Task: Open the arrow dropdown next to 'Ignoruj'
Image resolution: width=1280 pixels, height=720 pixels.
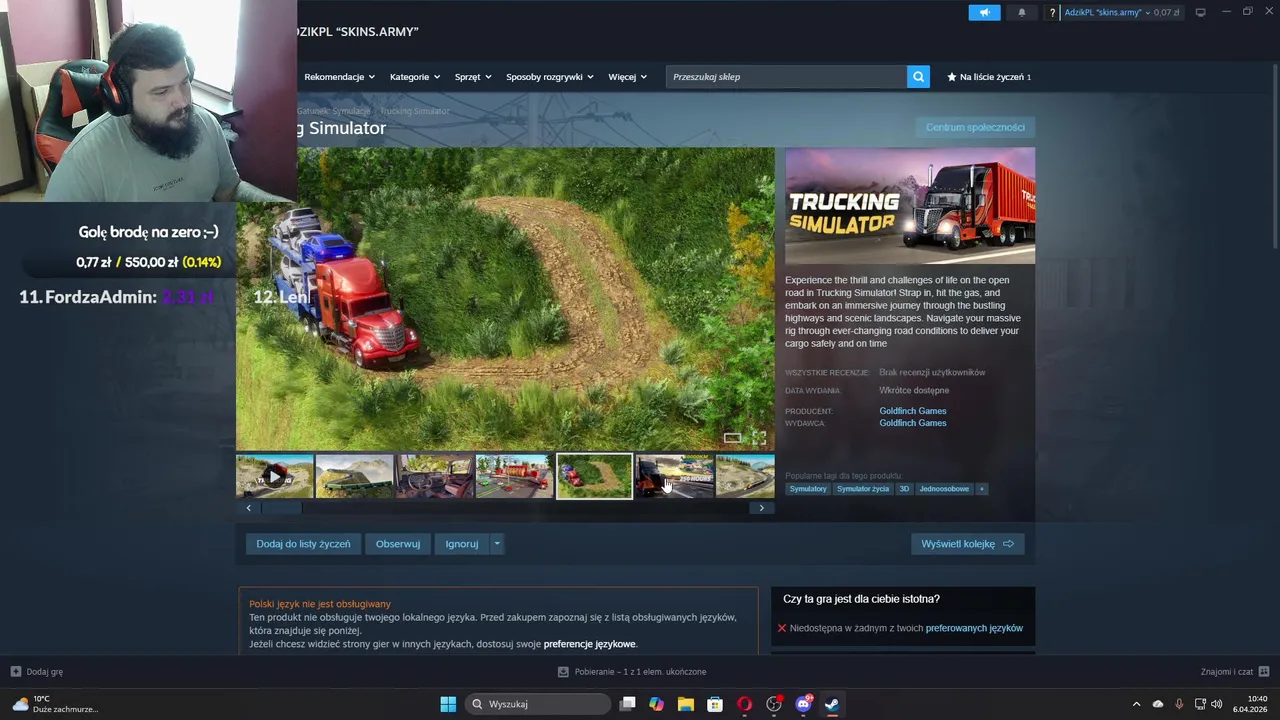Action: coord(496,544)
